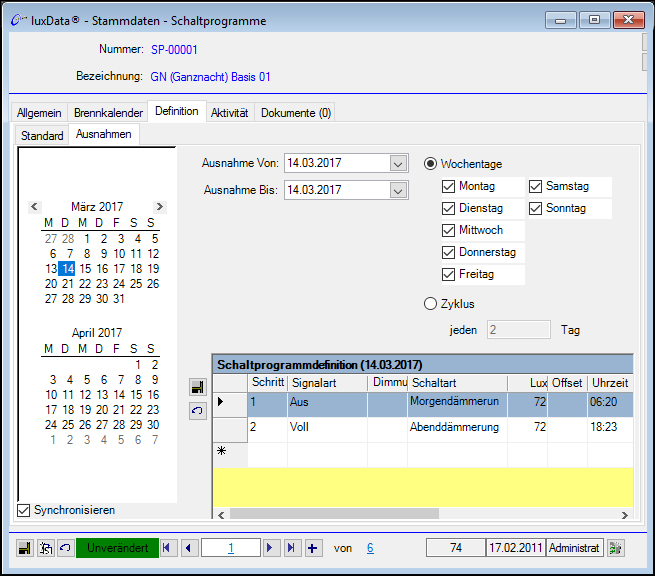
Task: Click the undo icon in bottom toolbar
Action: point(65,548)
